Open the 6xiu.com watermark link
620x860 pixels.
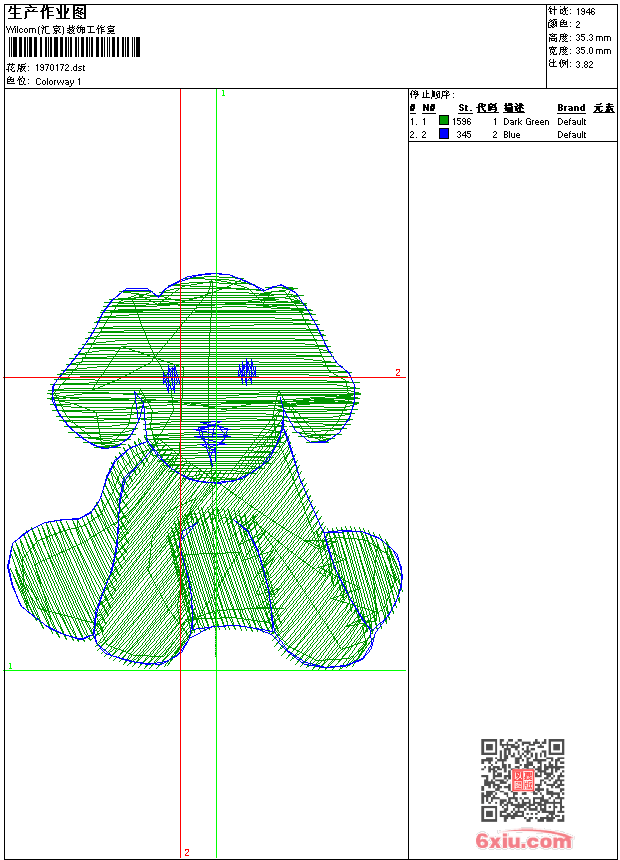click(x=523, y=841)
